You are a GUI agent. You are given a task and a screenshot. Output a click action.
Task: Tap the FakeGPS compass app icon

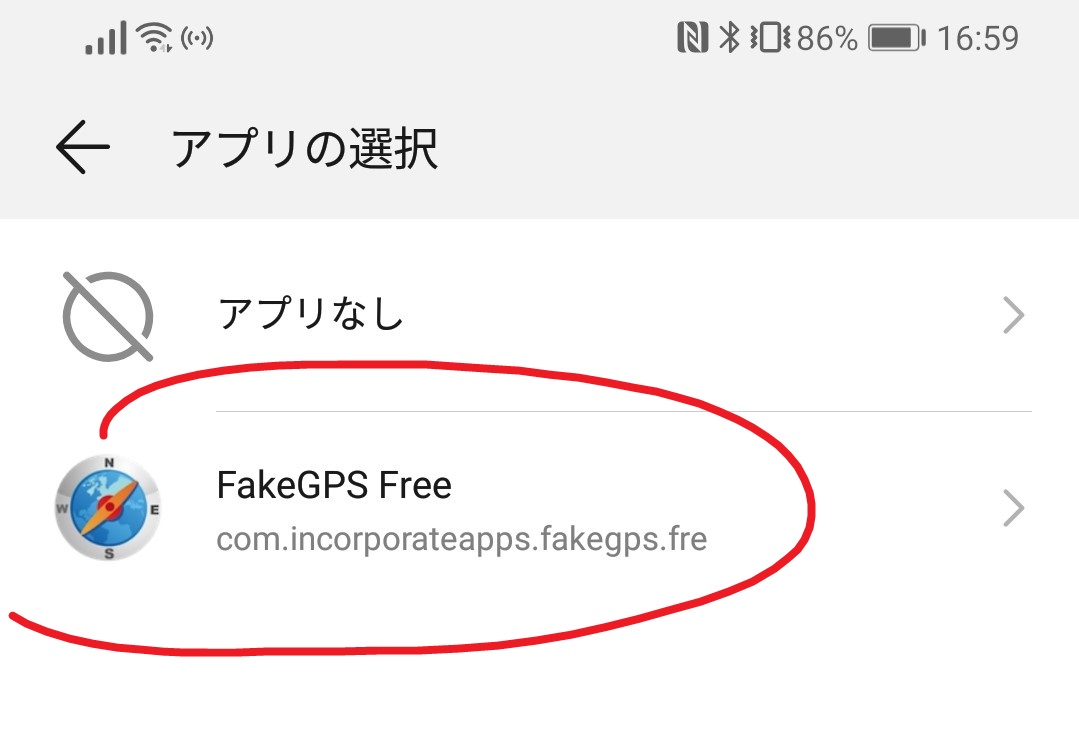[x=108, y=508]
